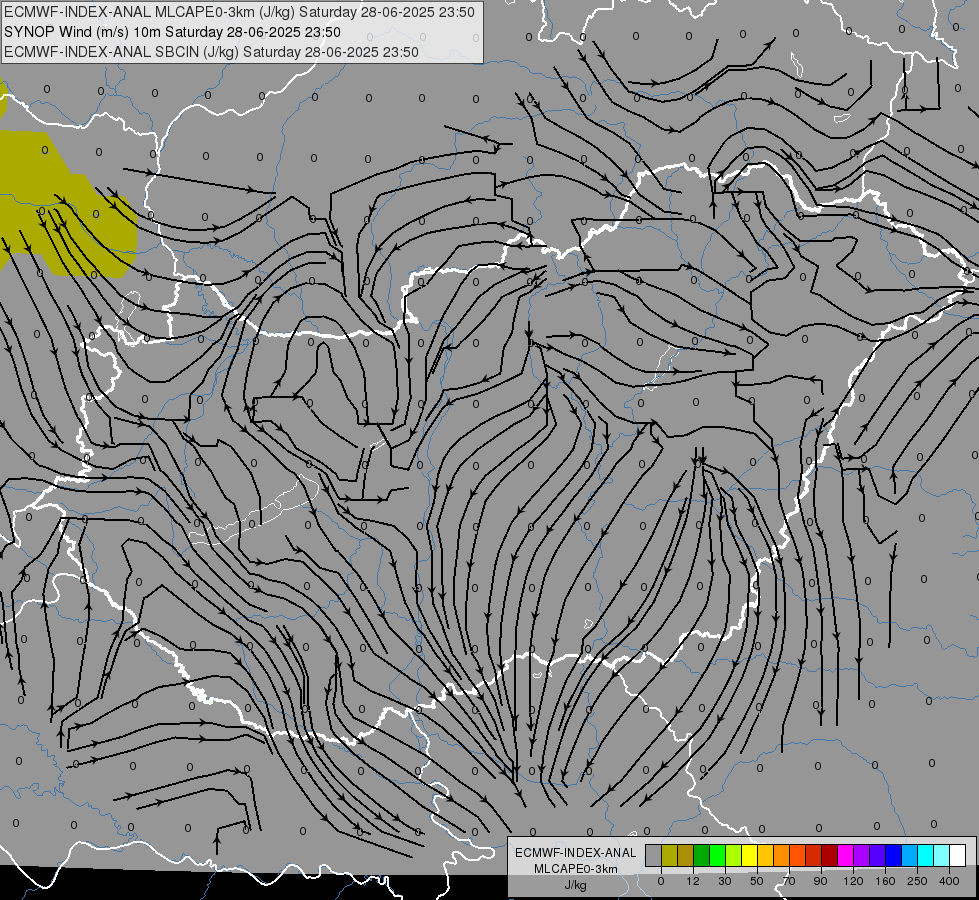Click the dark green swatch right of 12
979x900 pixels.
tap(702, 855)
